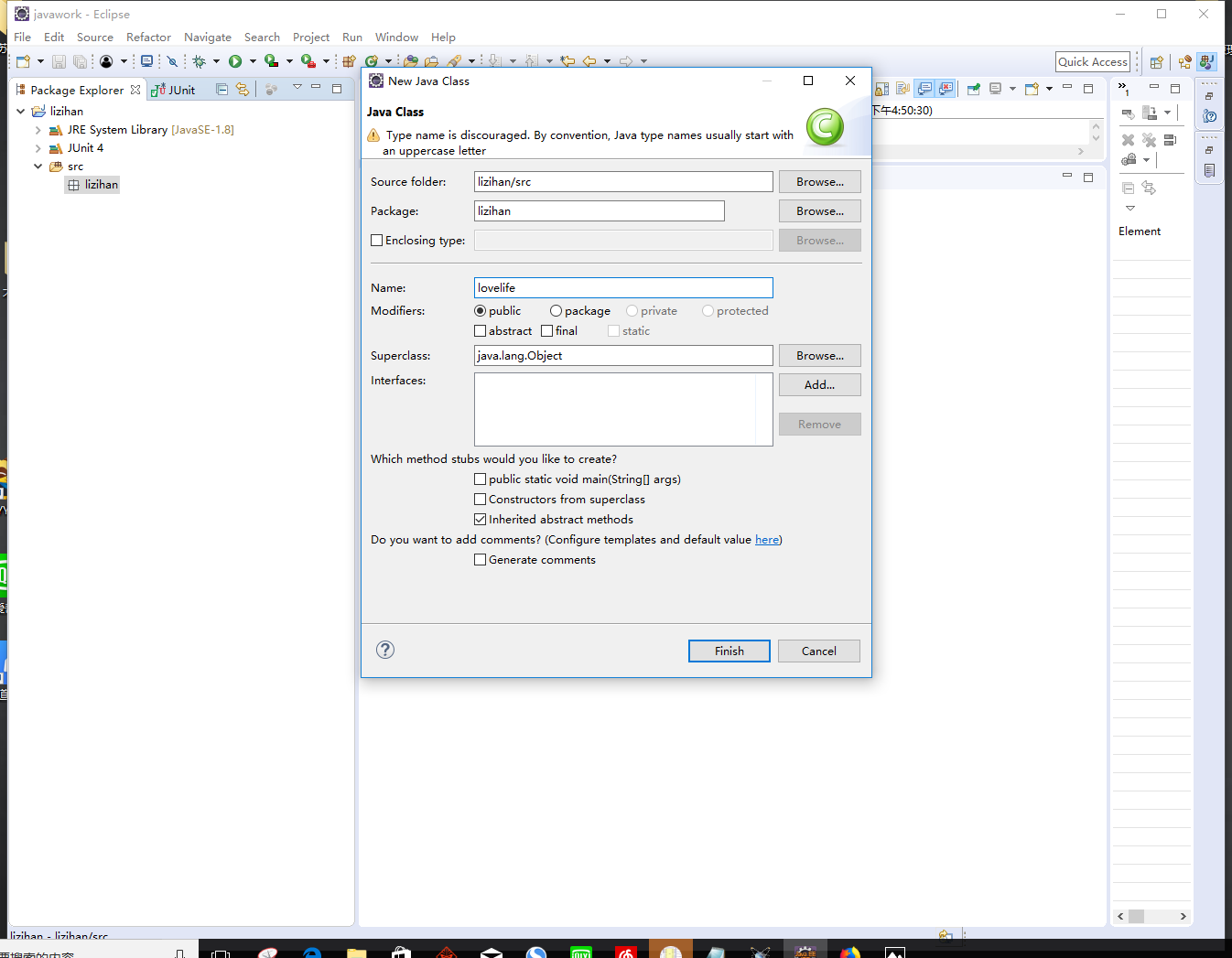Click the Last Edit Location arrow icon

point(567,61)
